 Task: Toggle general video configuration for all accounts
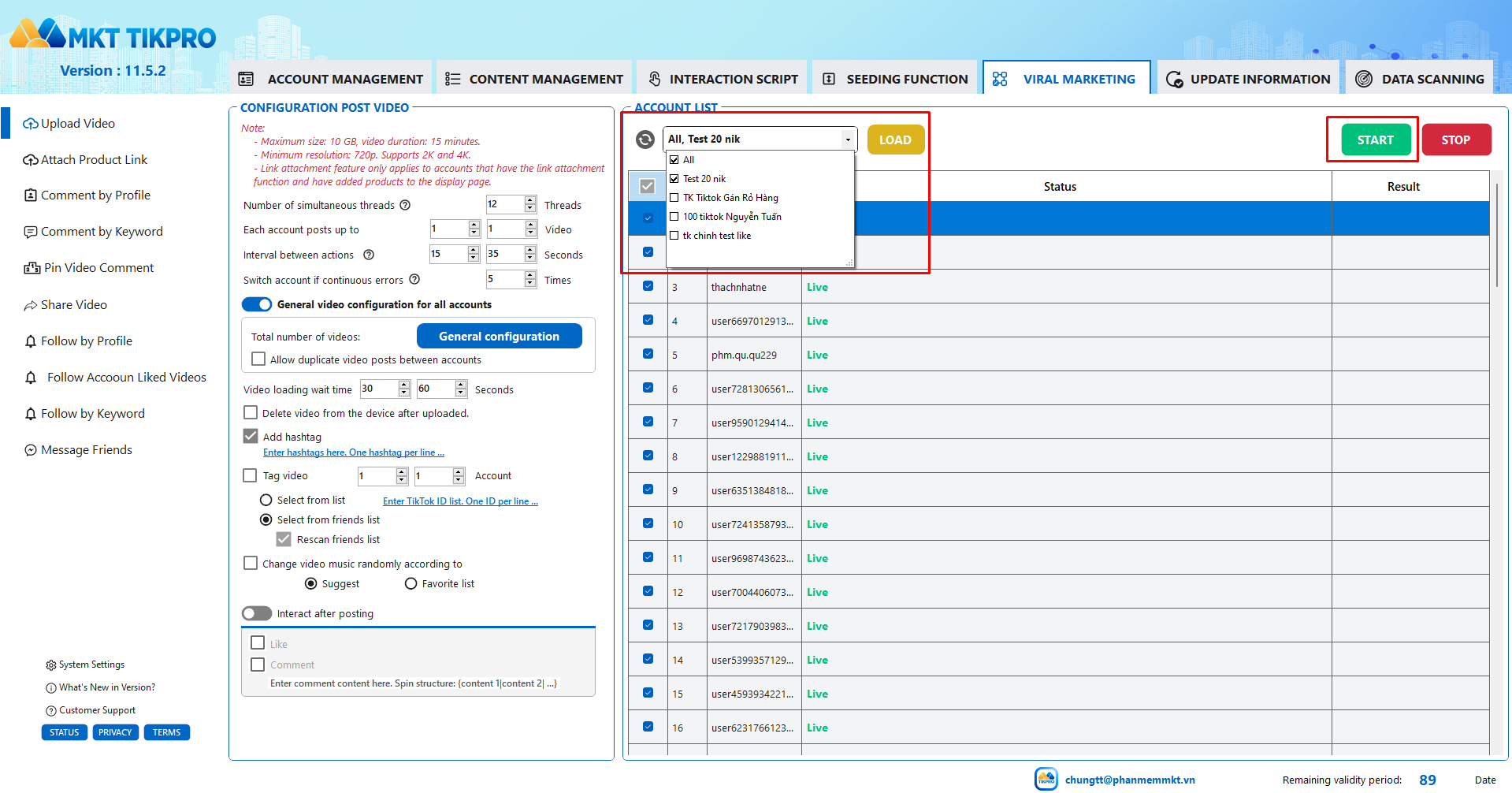[x=257, y=304]
